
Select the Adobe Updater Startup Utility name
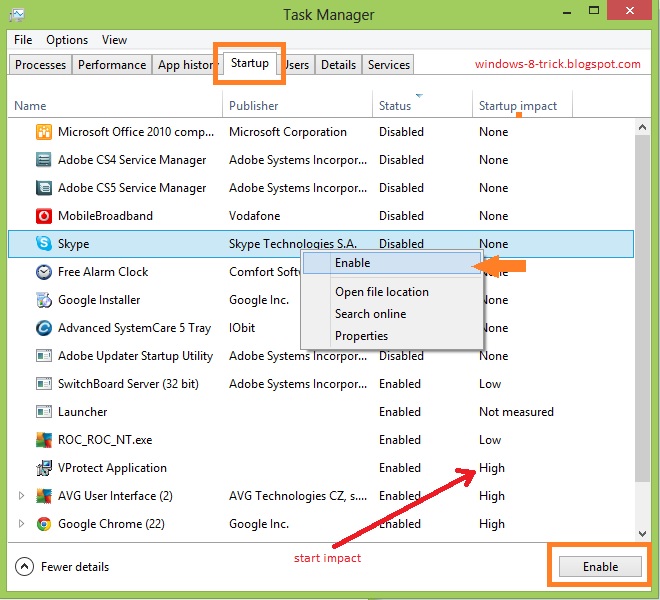tap(136, 356)
